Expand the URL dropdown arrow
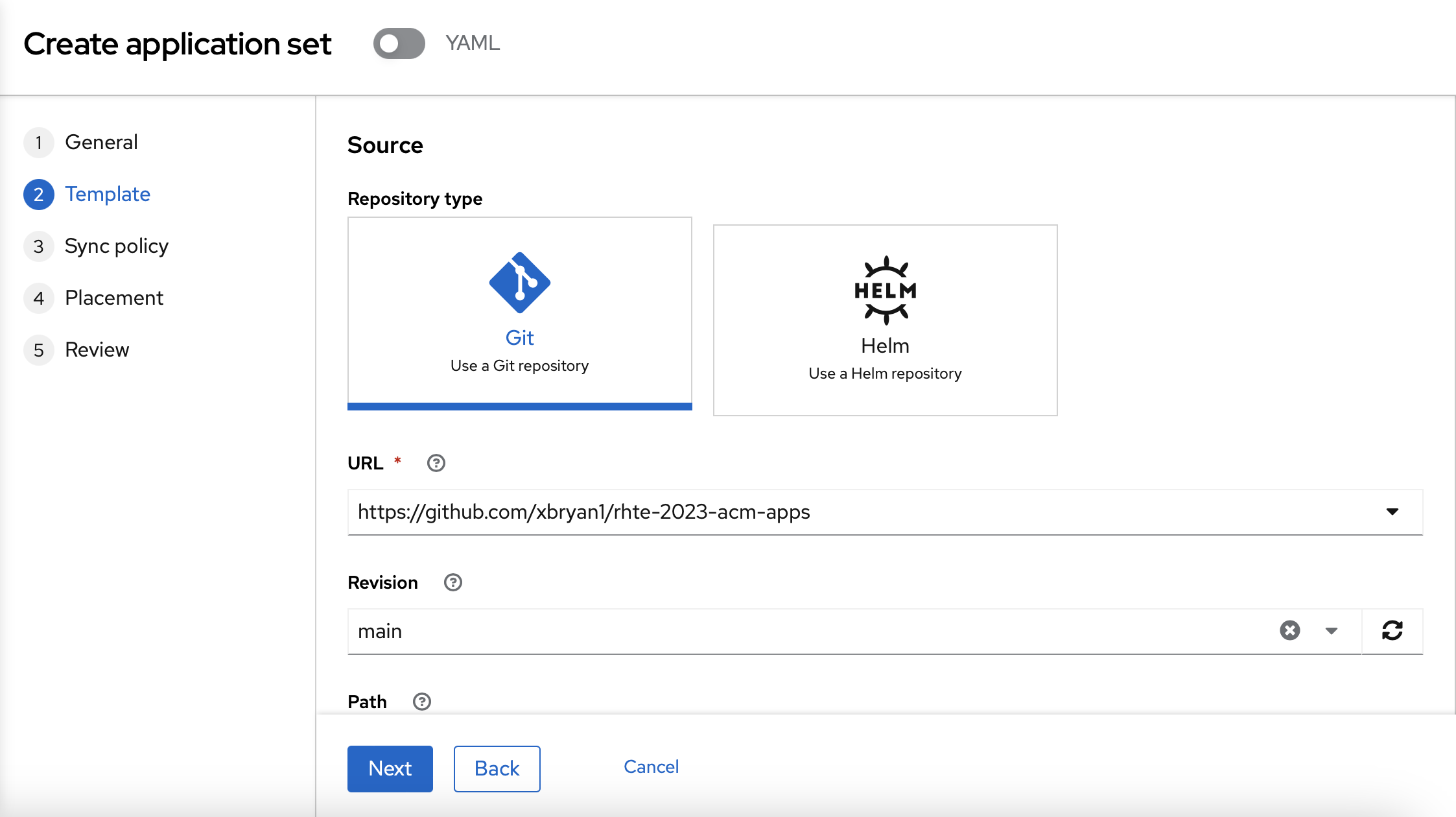1456x817 pixels. [x=1392, y=512]
